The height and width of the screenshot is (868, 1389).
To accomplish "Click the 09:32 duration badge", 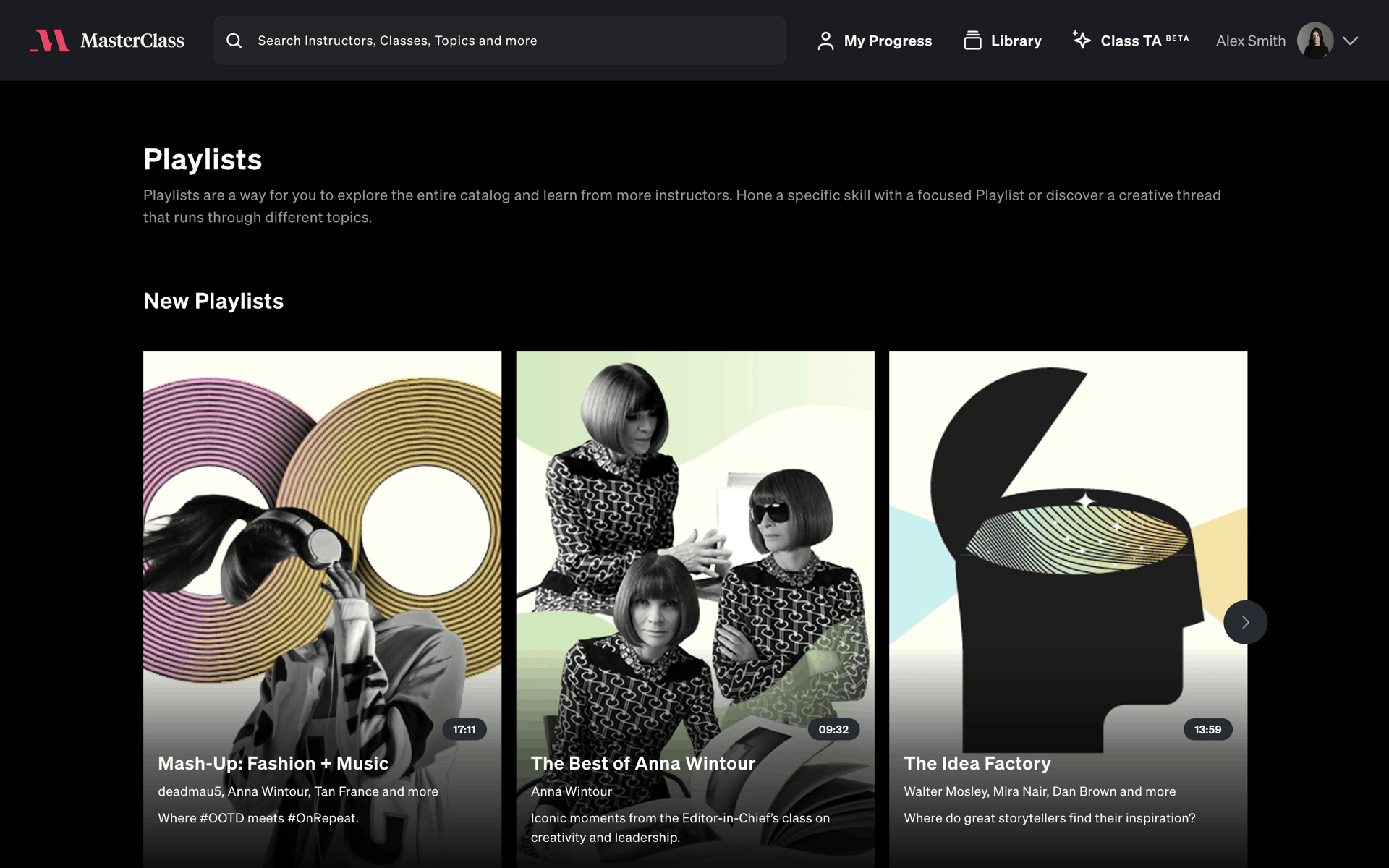I will [x=833, y=729].
